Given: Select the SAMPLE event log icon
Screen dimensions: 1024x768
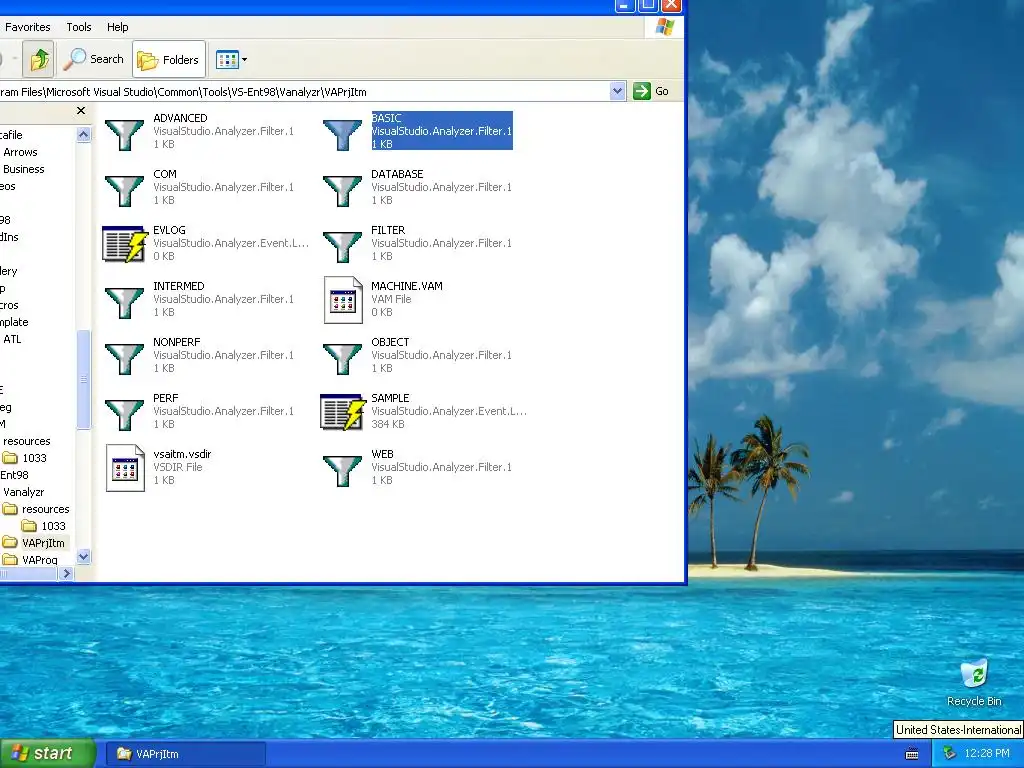Looking at the screenshot, I should click(343, 412).
